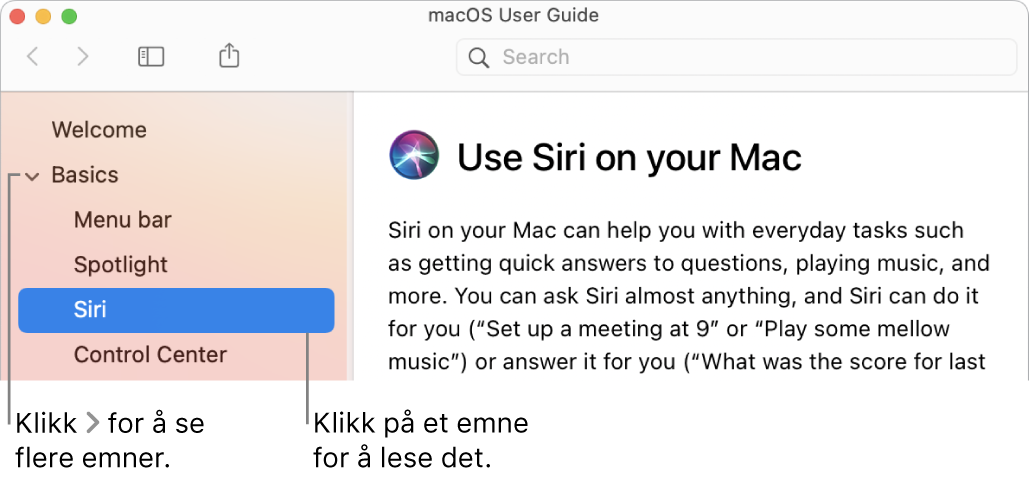Open the Control Center topic
Viewport: 1035px width, 479px height.
(150, 355)
